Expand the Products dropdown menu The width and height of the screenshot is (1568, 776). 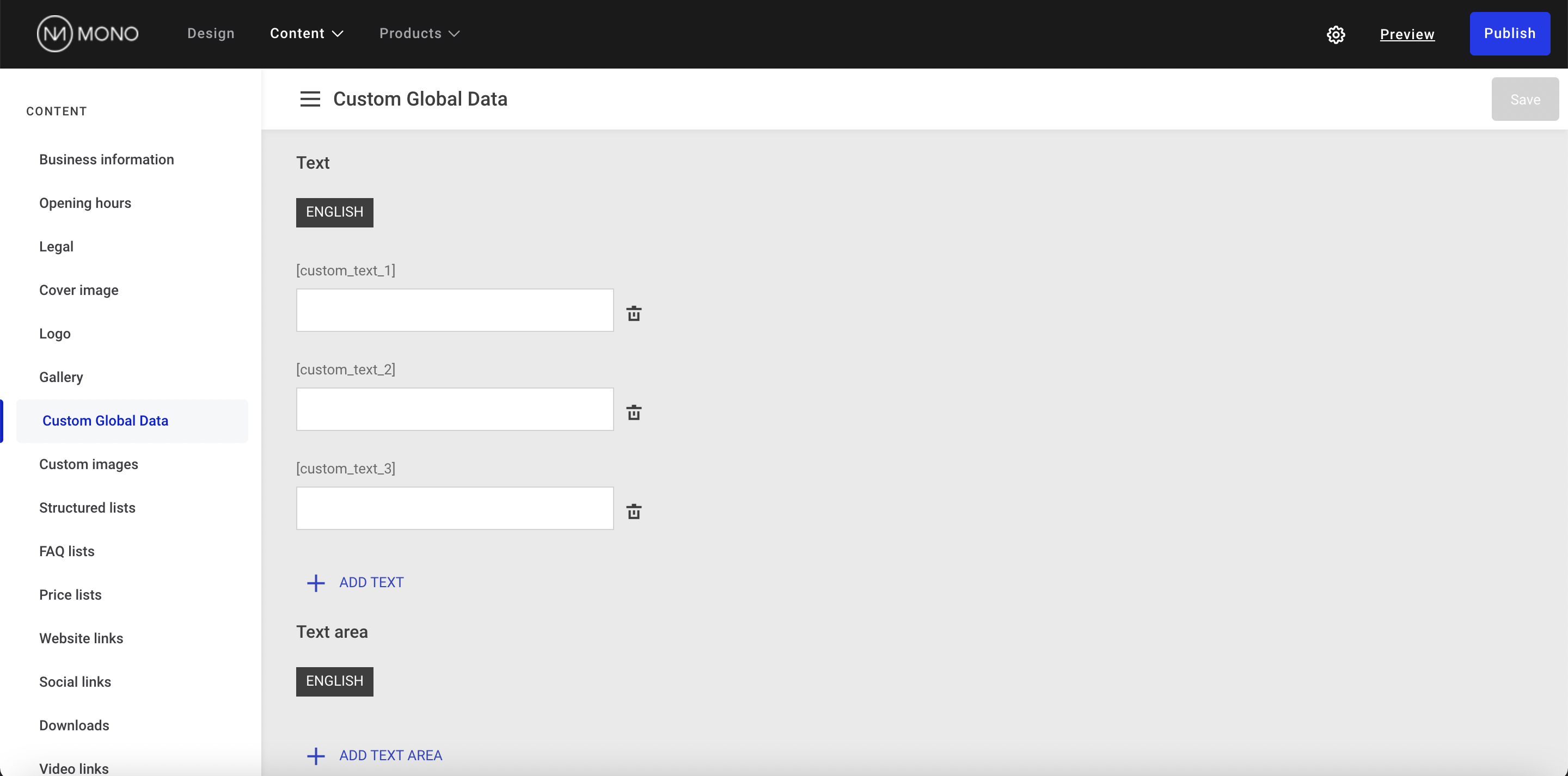click(419, 34)
